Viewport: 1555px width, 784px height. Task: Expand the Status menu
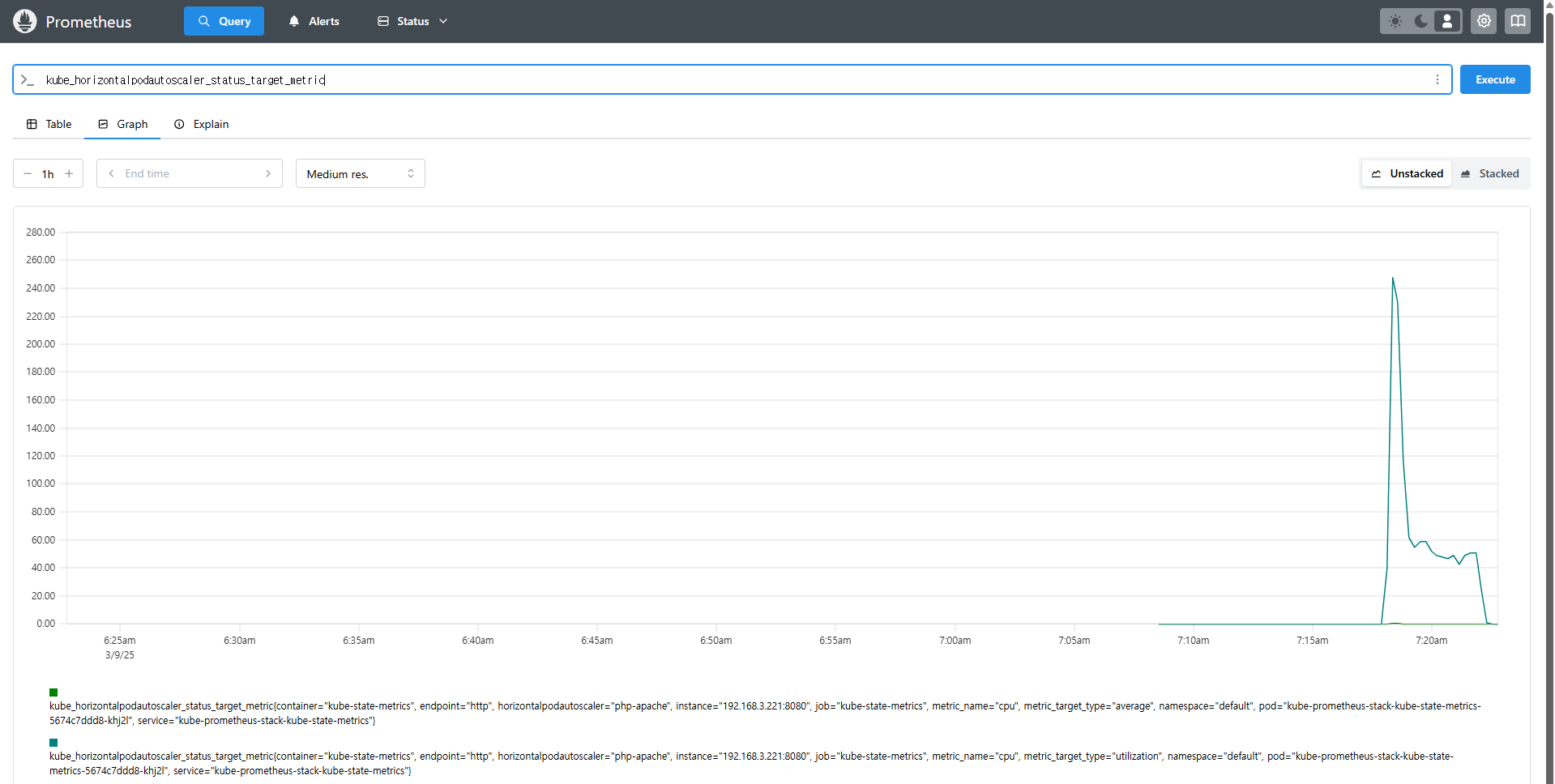click(412, 21)
